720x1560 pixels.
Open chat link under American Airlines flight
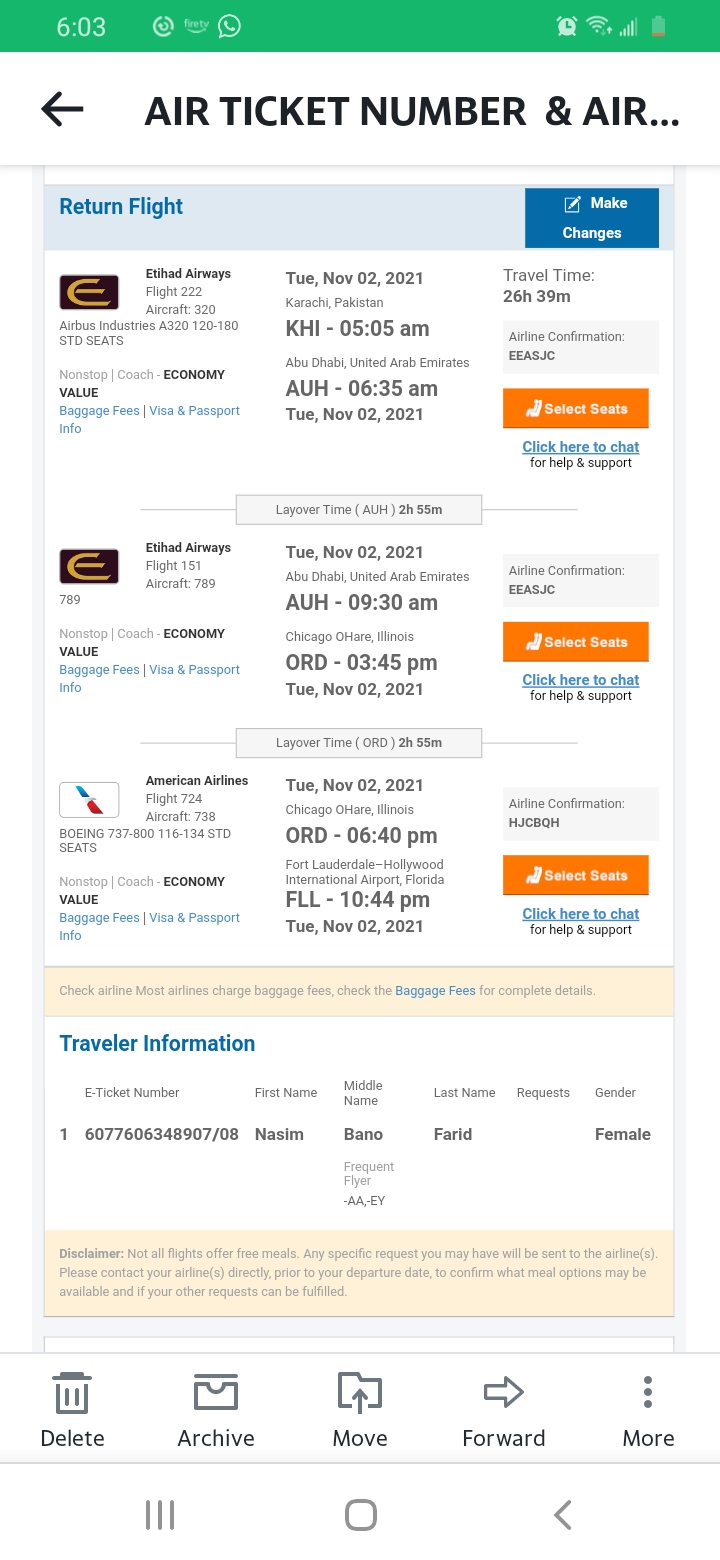click(x=581, y=914)
